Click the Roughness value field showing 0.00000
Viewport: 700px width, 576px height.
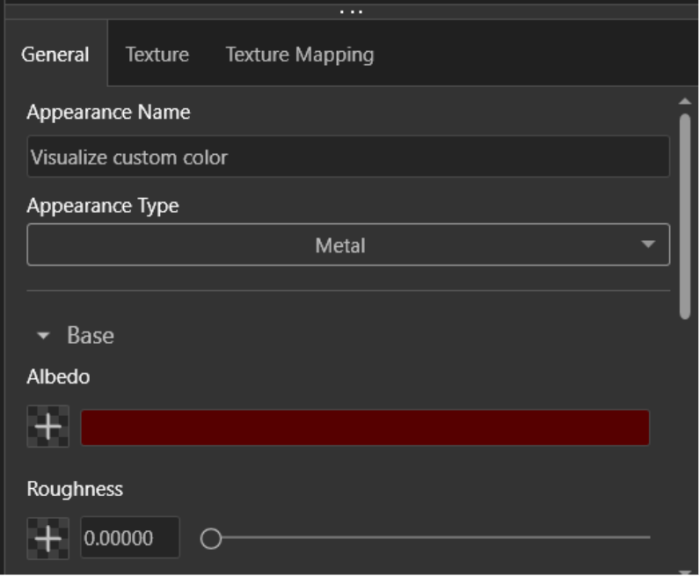point(129,538)
